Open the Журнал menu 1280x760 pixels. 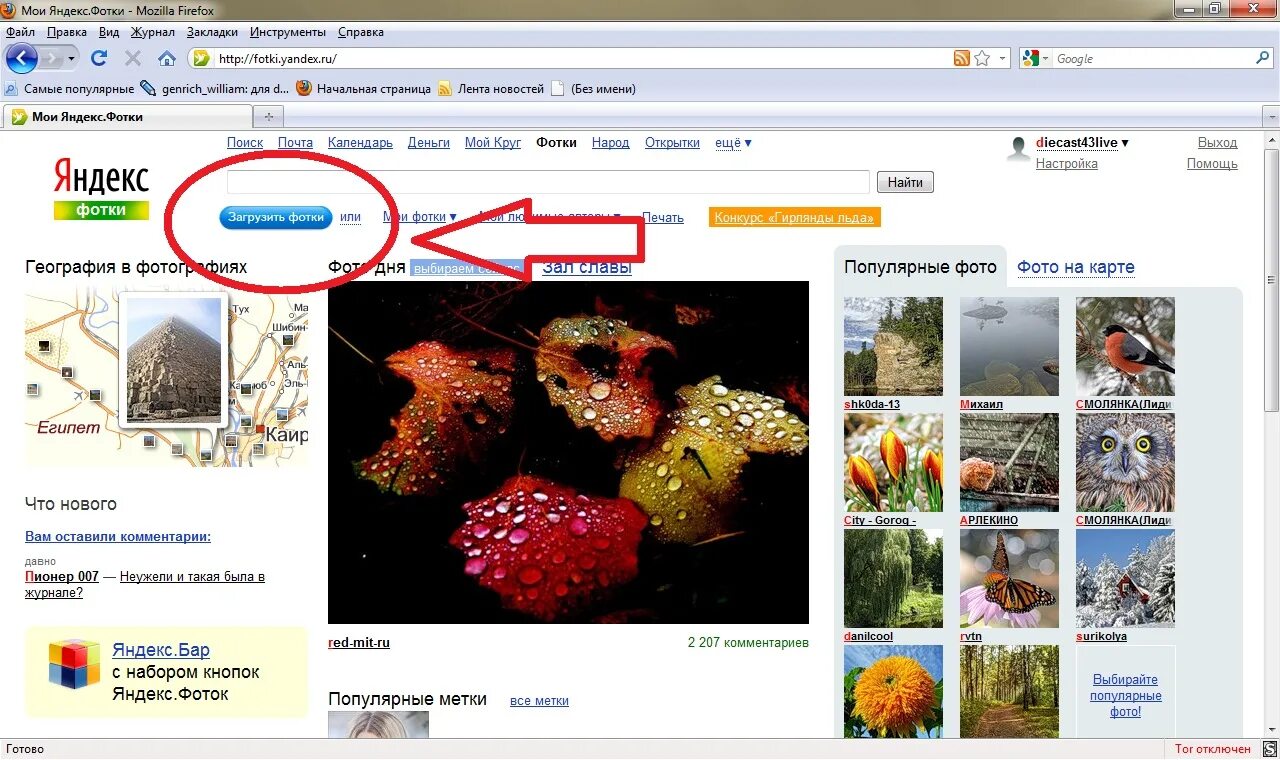click(153, 32)
